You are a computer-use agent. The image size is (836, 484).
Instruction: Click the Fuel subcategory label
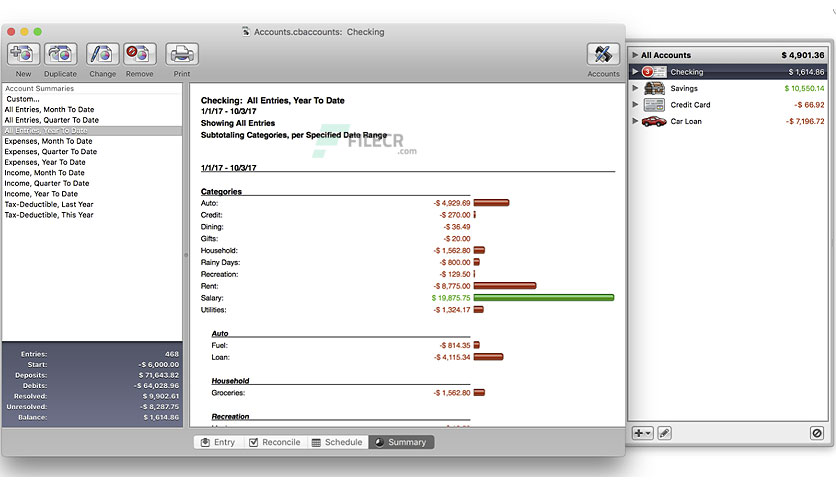pyautogui.click(x=219, y=345)
